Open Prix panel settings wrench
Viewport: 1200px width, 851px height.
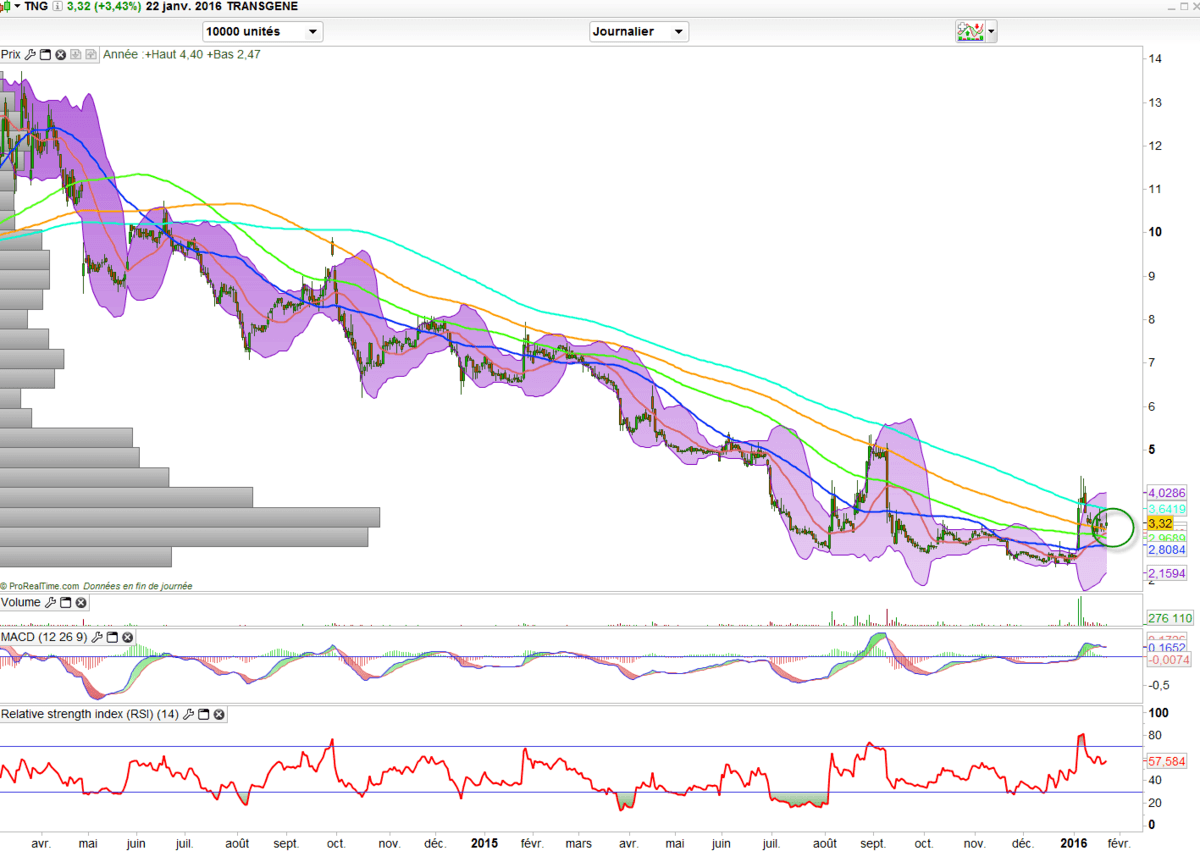coord(30,55)
